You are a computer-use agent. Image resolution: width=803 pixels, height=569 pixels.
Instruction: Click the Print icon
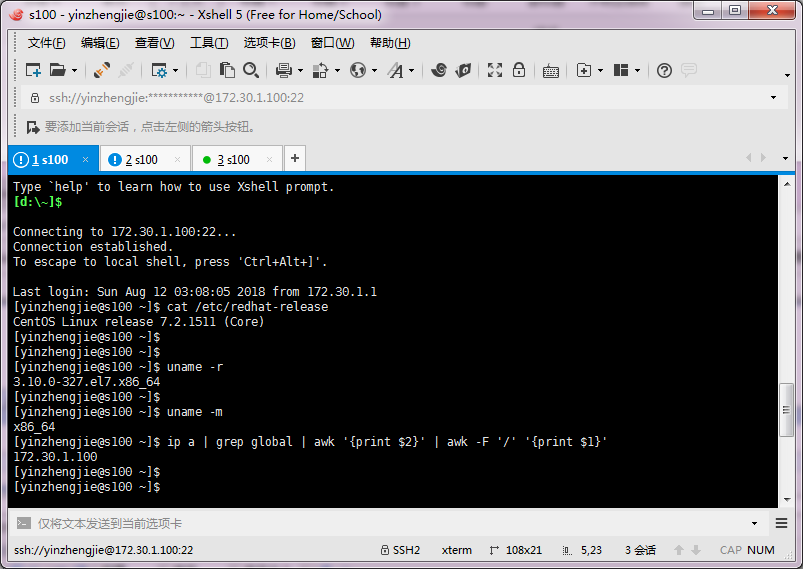(284, 70)
